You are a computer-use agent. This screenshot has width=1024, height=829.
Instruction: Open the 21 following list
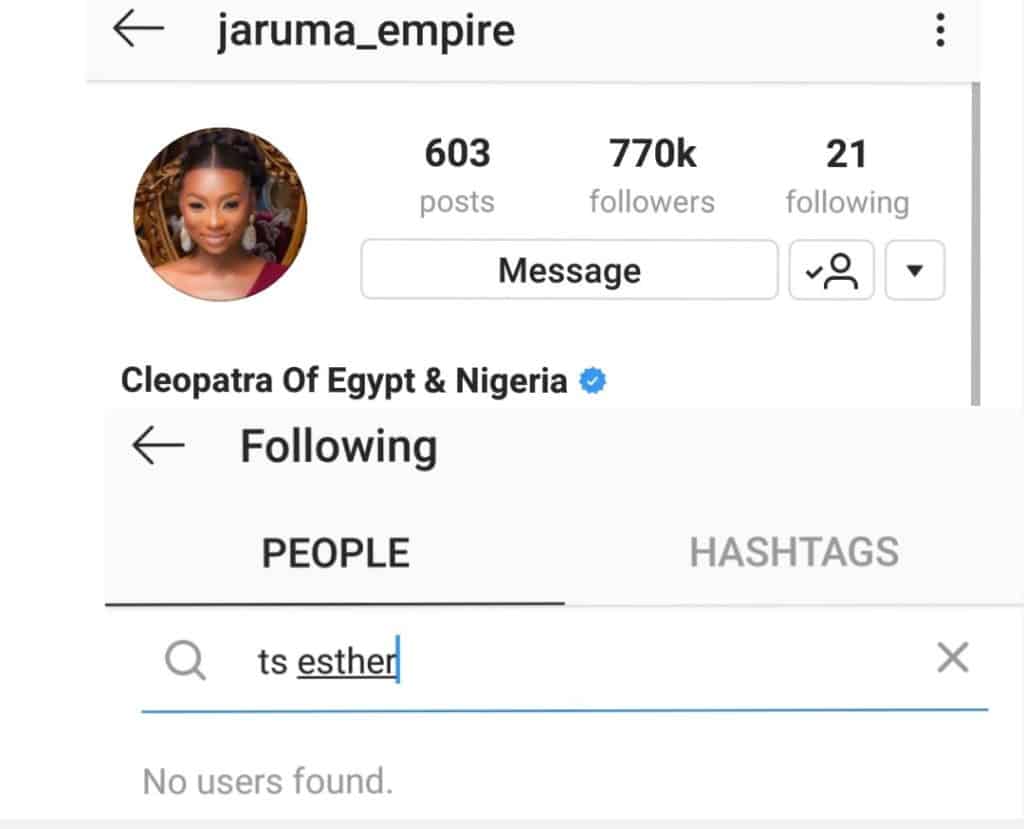[x=847, y=175]
